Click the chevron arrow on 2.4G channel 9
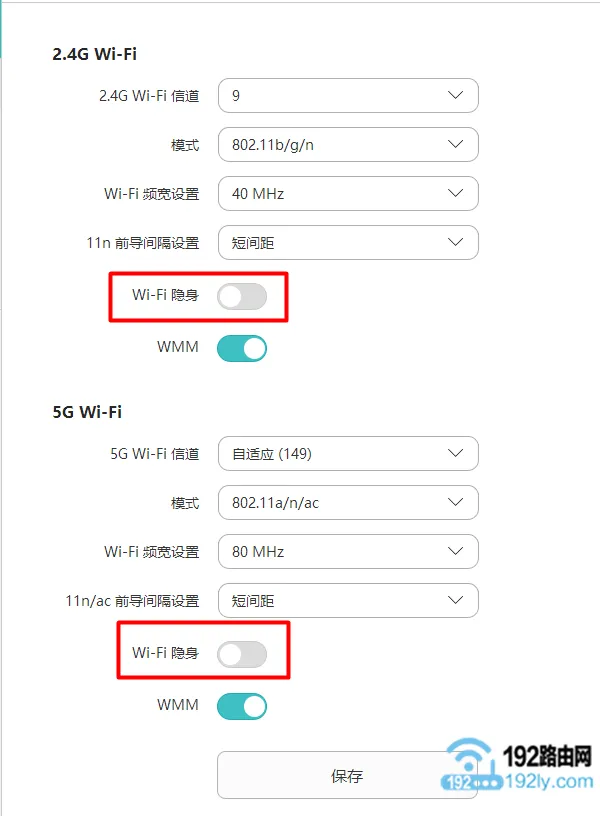Image resolution: width=600 pixels, height=816 pixels. [456, 96]
